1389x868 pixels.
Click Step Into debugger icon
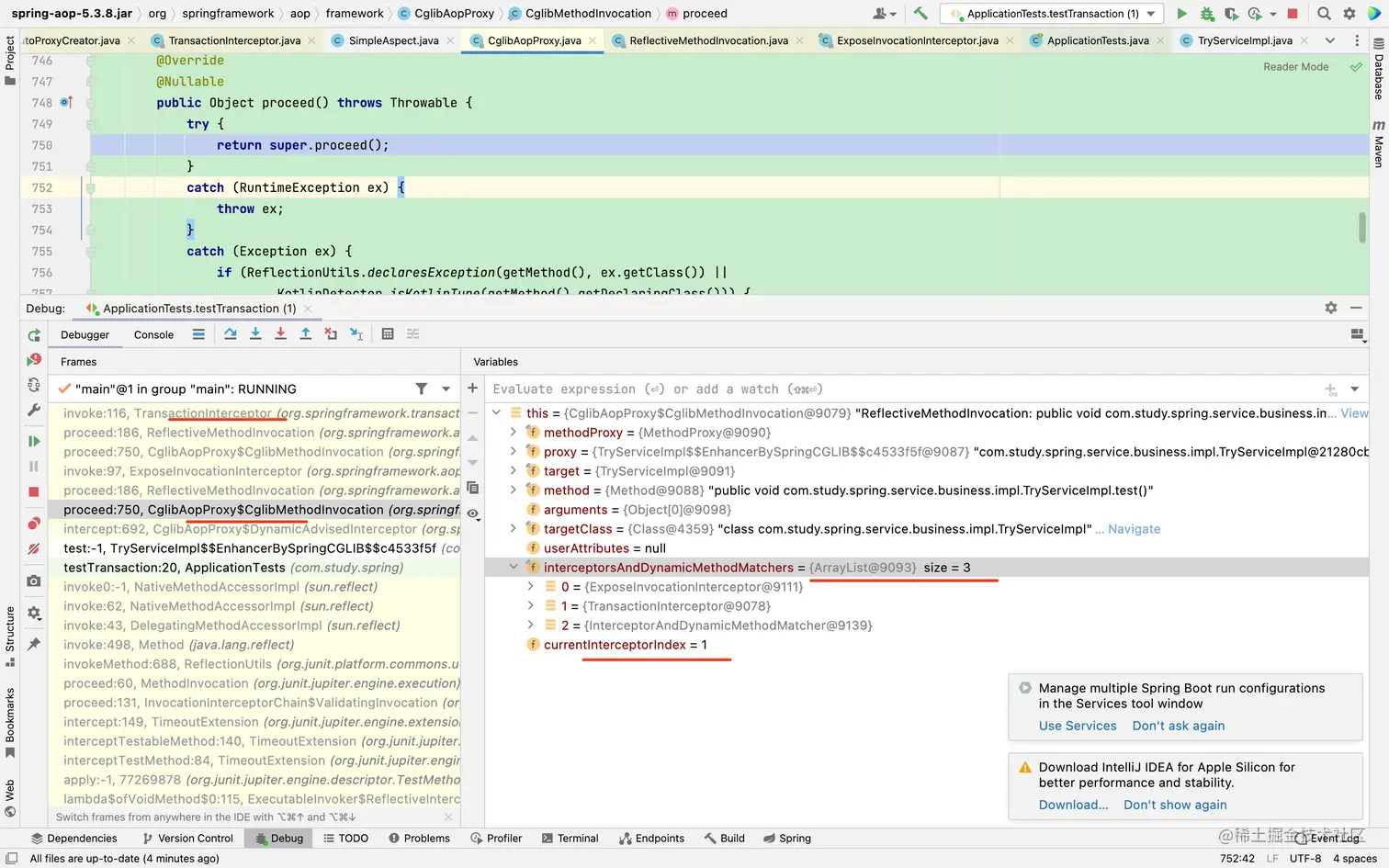255,334
